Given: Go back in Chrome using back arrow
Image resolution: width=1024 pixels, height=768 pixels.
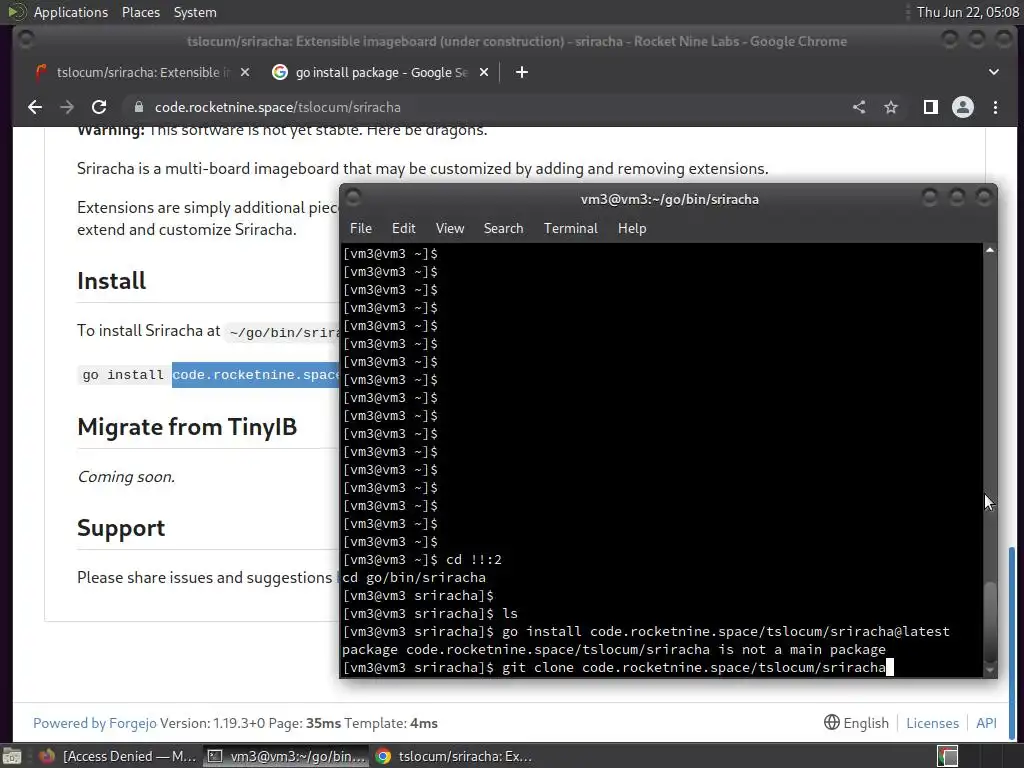Looking at the screenshot, I should 35,107.
